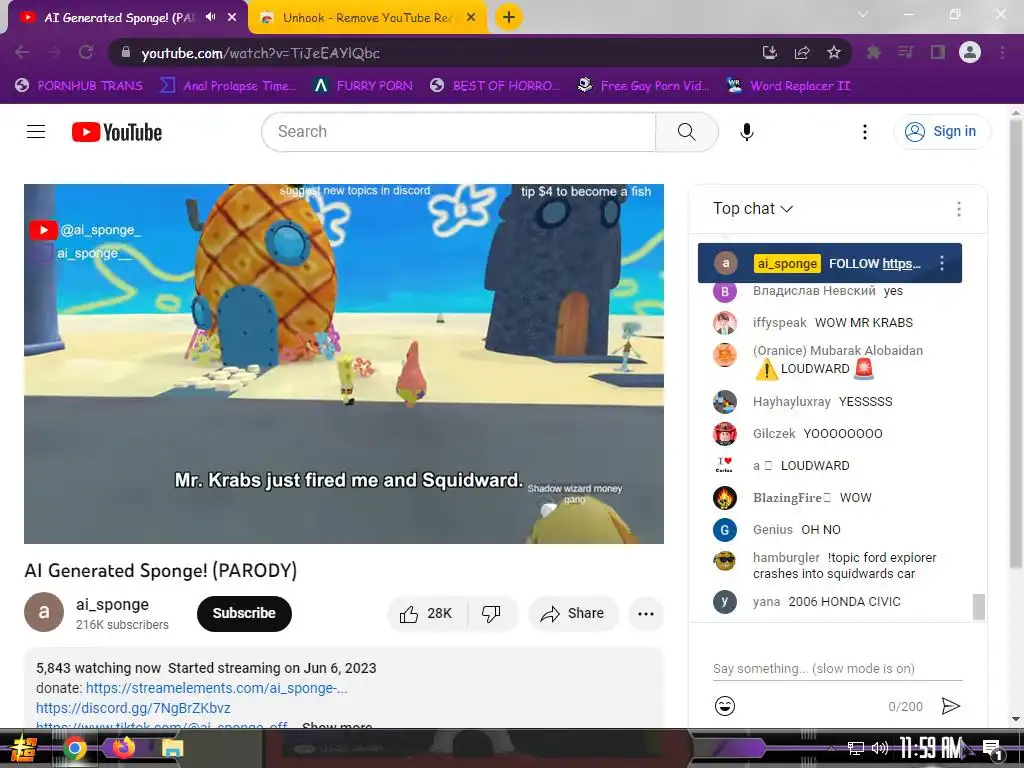This screenshot has height=768, width=1024.
Task: Open the YouTube hamburger guide menu
Action: coord(36,132)
